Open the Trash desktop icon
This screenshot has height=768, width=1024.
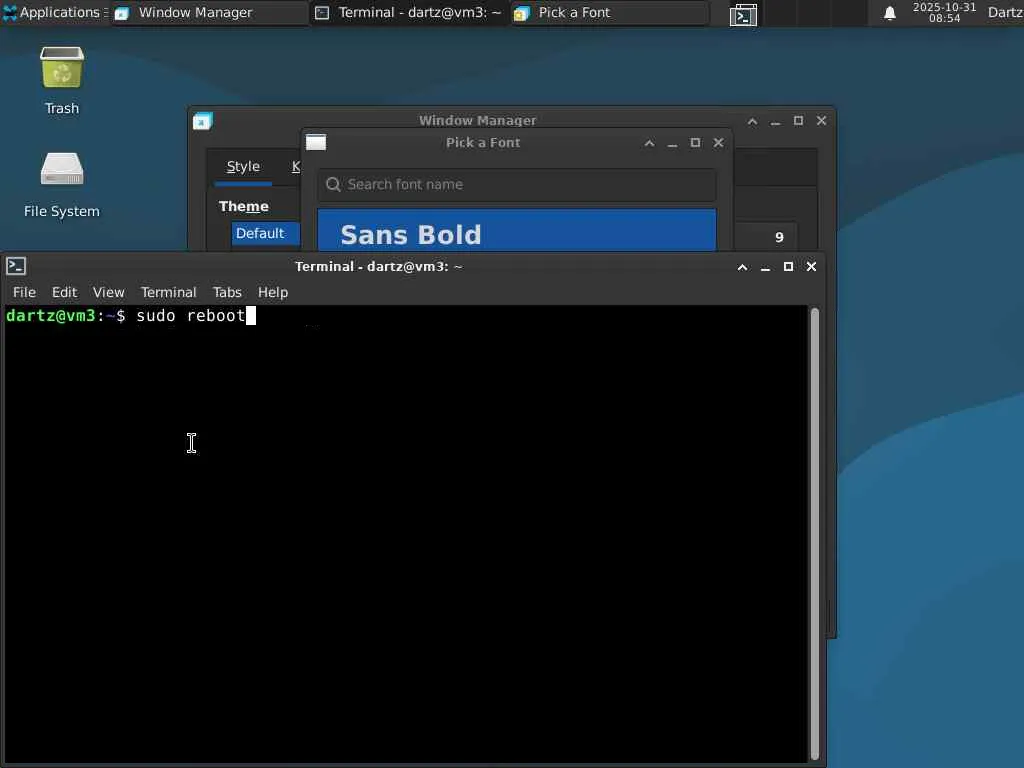[62, 81]
